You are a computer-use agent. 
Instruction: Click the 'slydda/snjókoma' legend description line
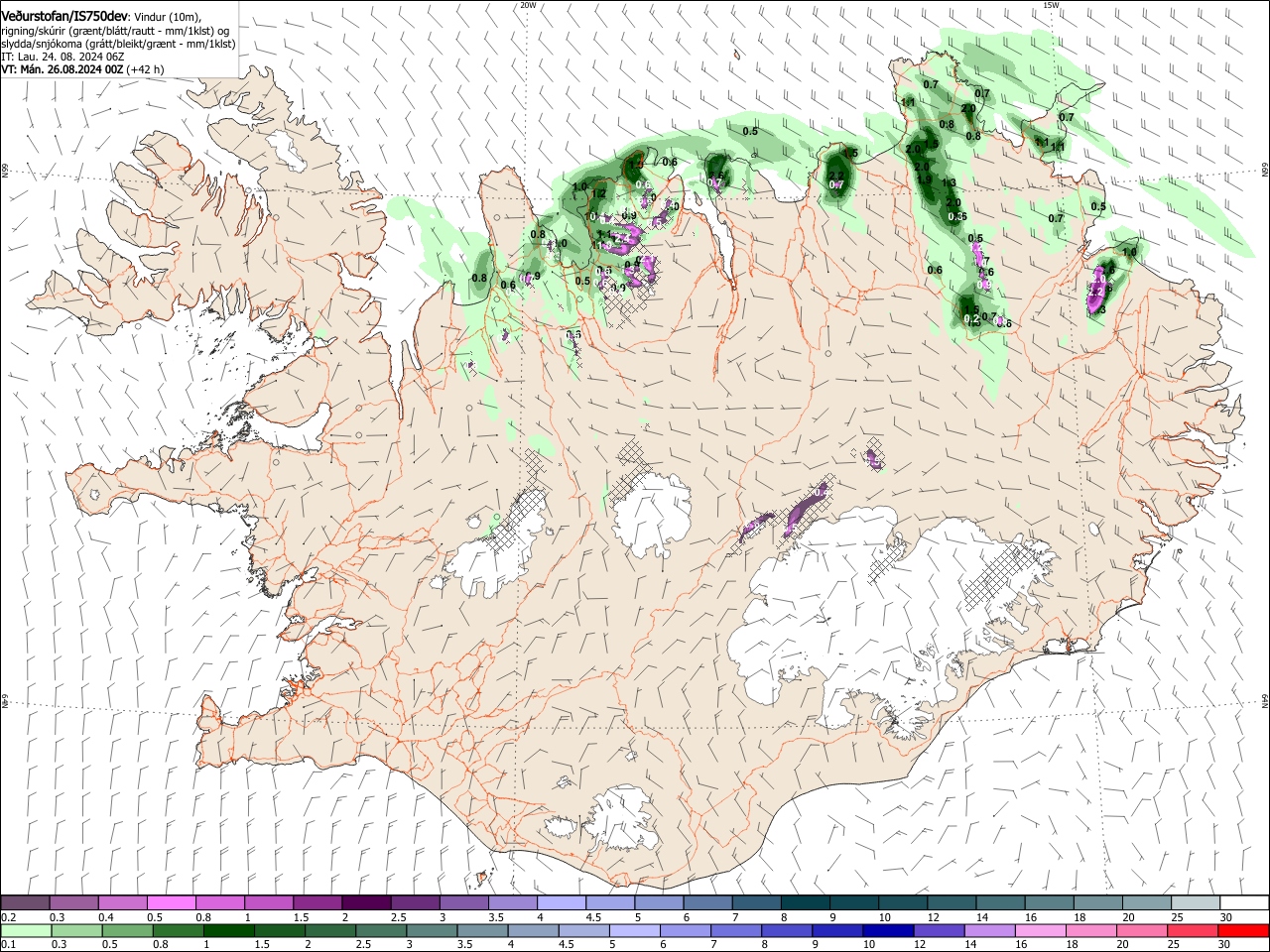[x=118, y=44]
